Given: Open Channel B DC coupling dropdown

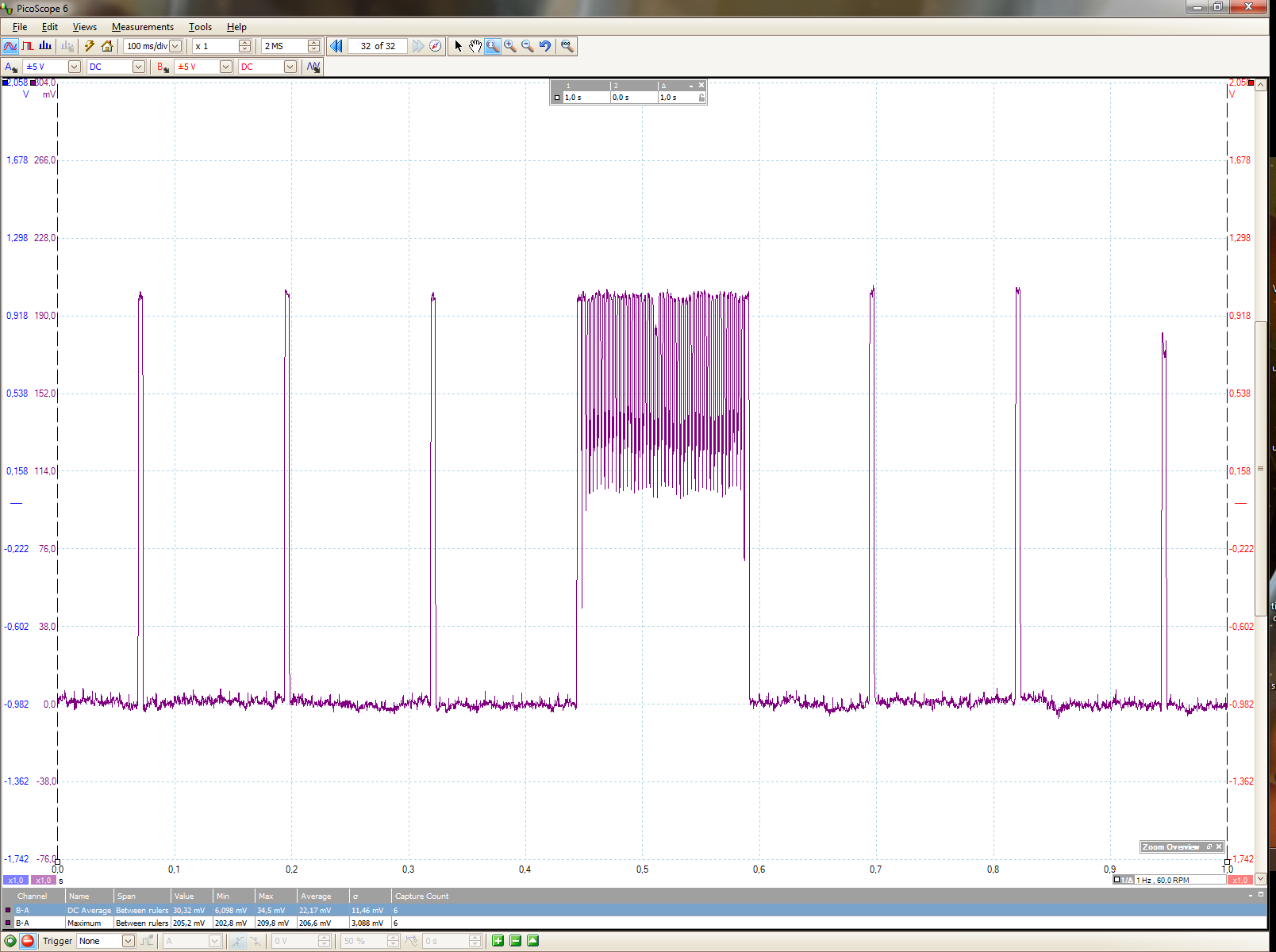Looking at the screenshot, I should click(x=290, y=67).
